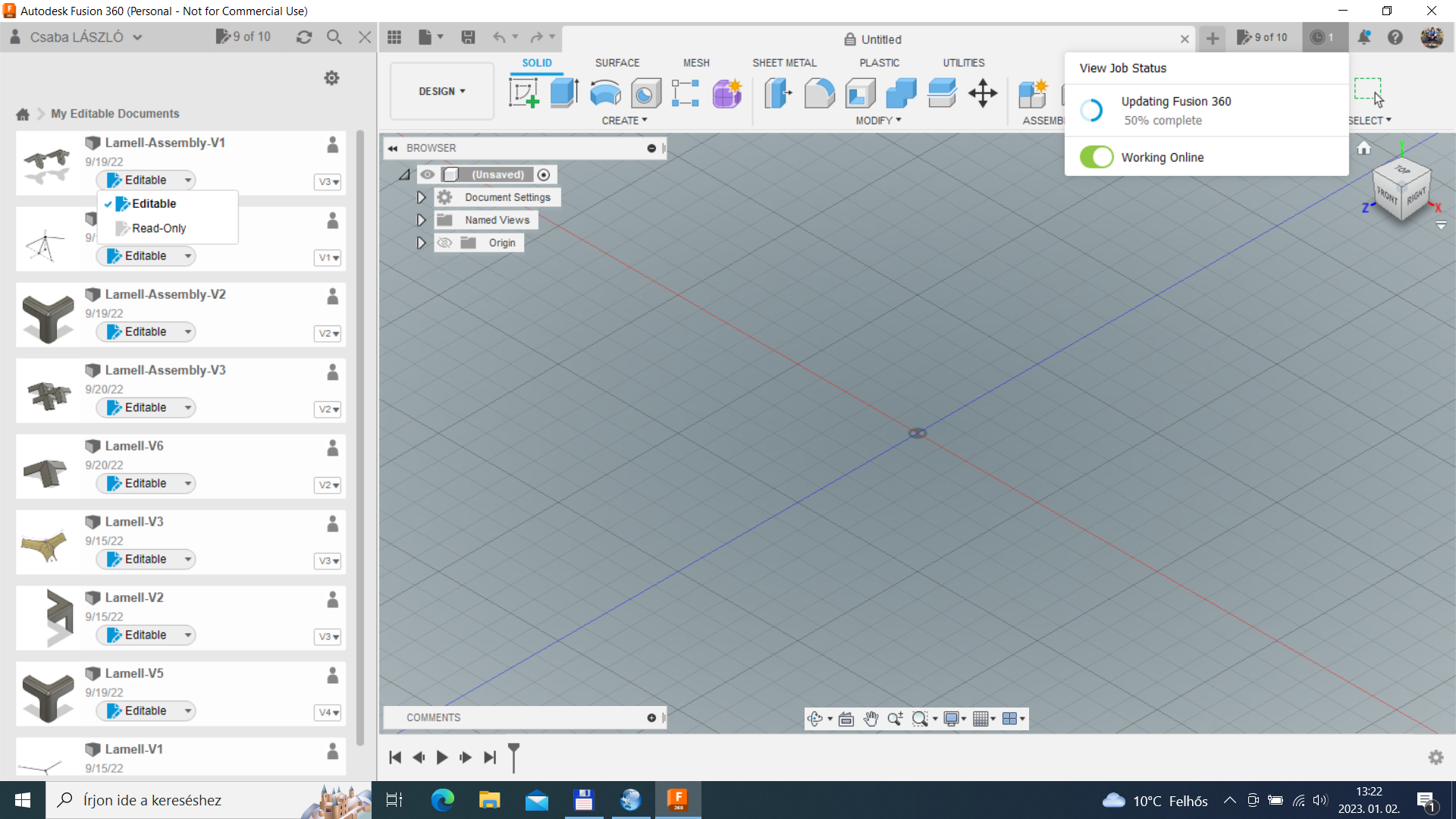Open version V3 dropdown for Lamell-Assembly-V1
Screen dimensions: 1456x819
tap(328, 182)
